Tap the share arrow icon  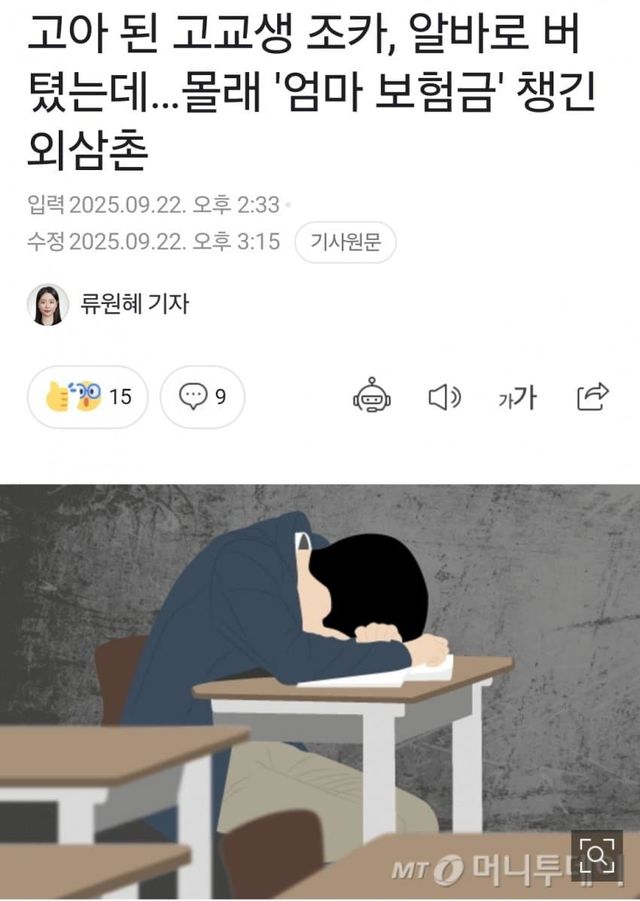[x=593, y=396]
